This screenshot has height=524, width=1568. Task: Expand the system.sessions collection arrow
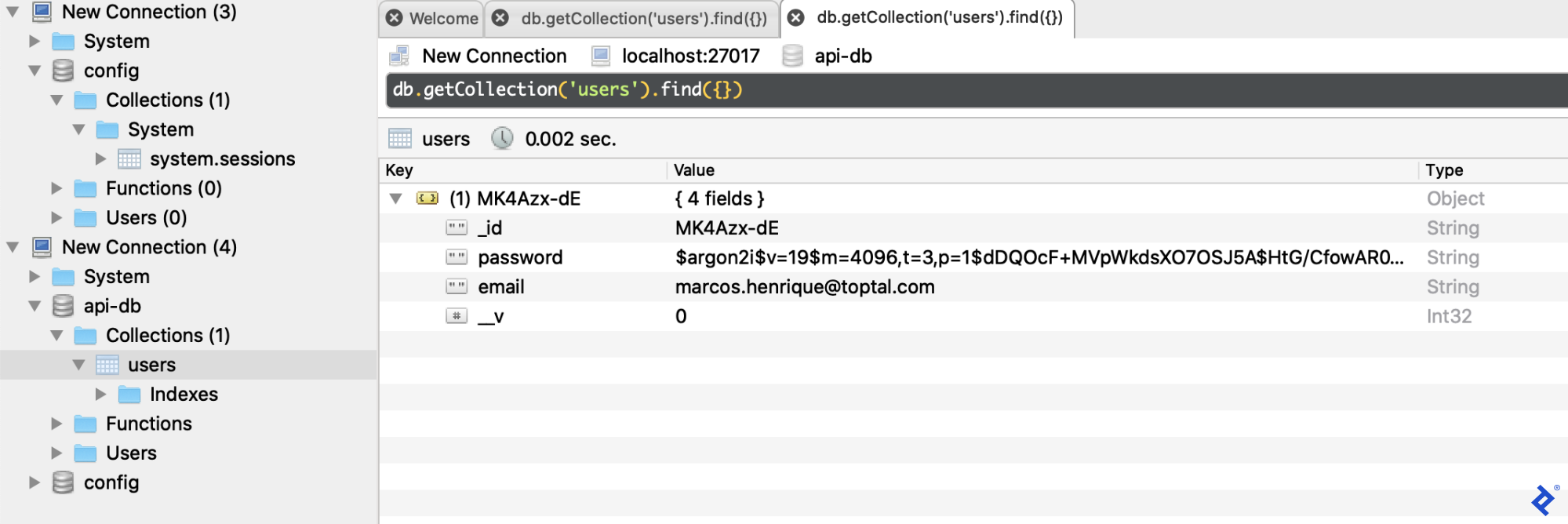pyautogui.click(x=100, y=158)
